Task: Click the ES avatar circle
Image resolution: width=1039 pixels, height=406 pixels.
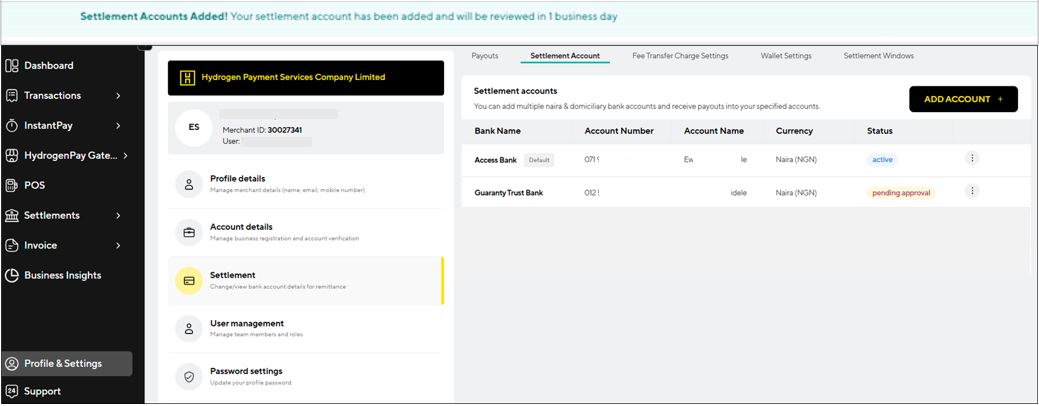Action: click(194, 128)
